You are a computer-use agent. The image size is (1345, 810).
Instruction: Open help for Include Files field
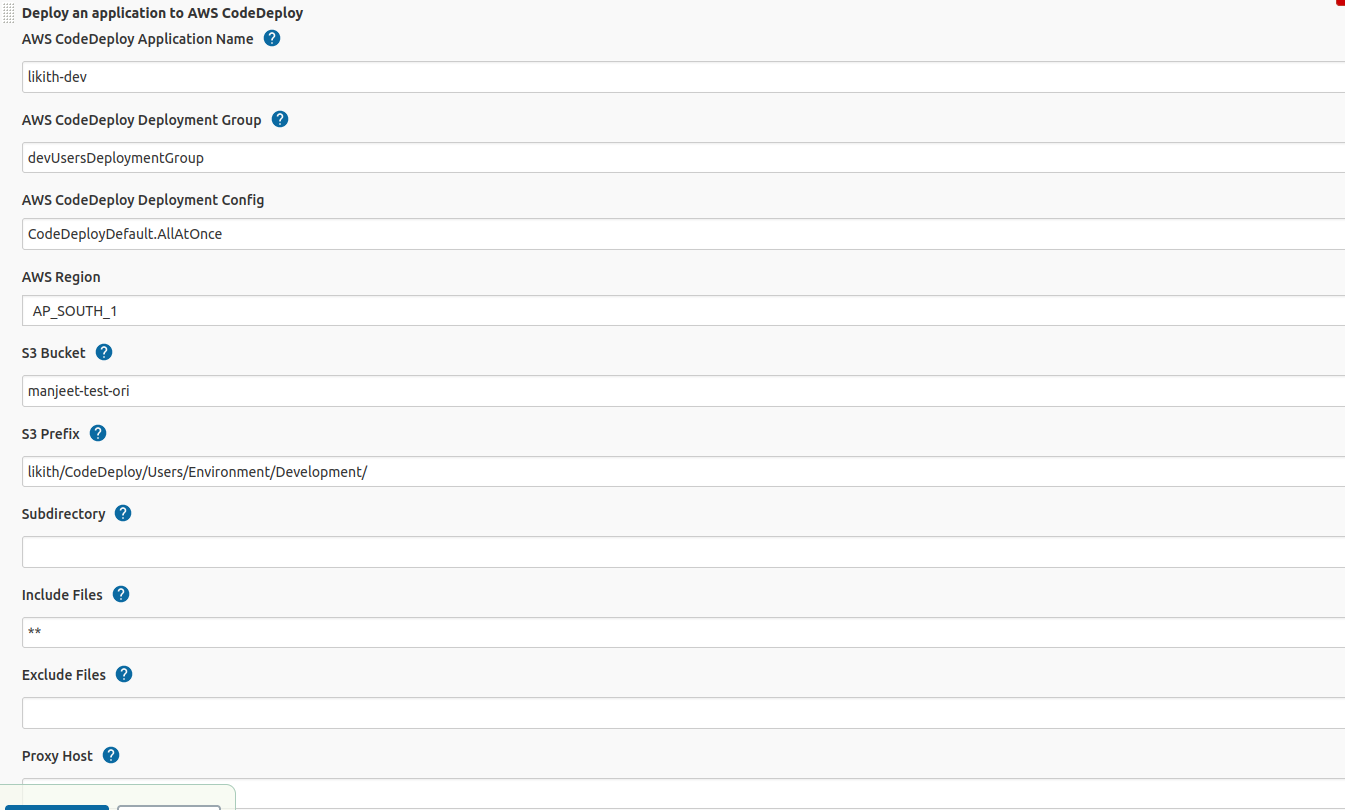pos(120,593)
